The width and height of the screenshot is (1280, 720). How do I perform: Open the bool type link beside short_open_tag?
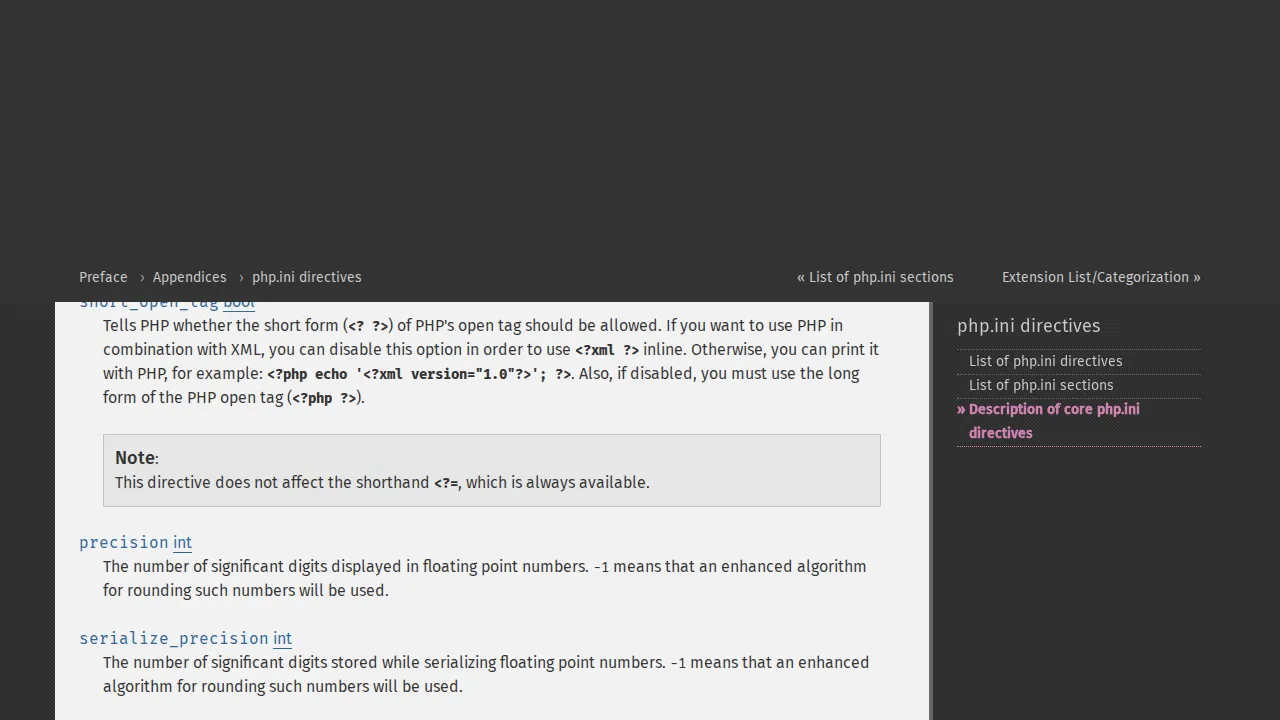(239, 302)
